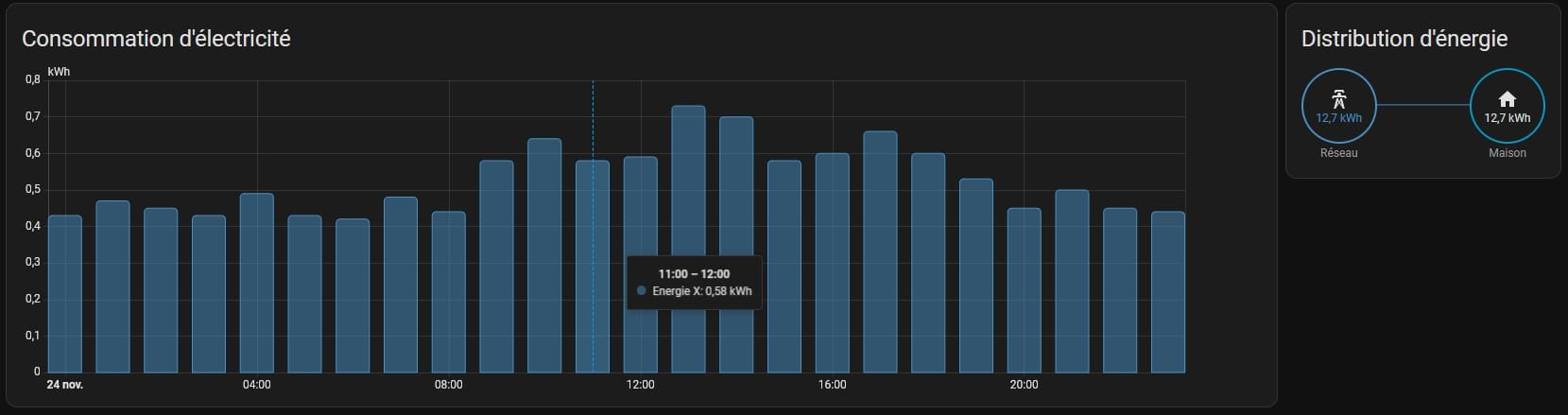Click the line connecting Réseau and Maison
Viewport: 1568px width, 415px height.
pyautogui.click(x=1422, y=105)
